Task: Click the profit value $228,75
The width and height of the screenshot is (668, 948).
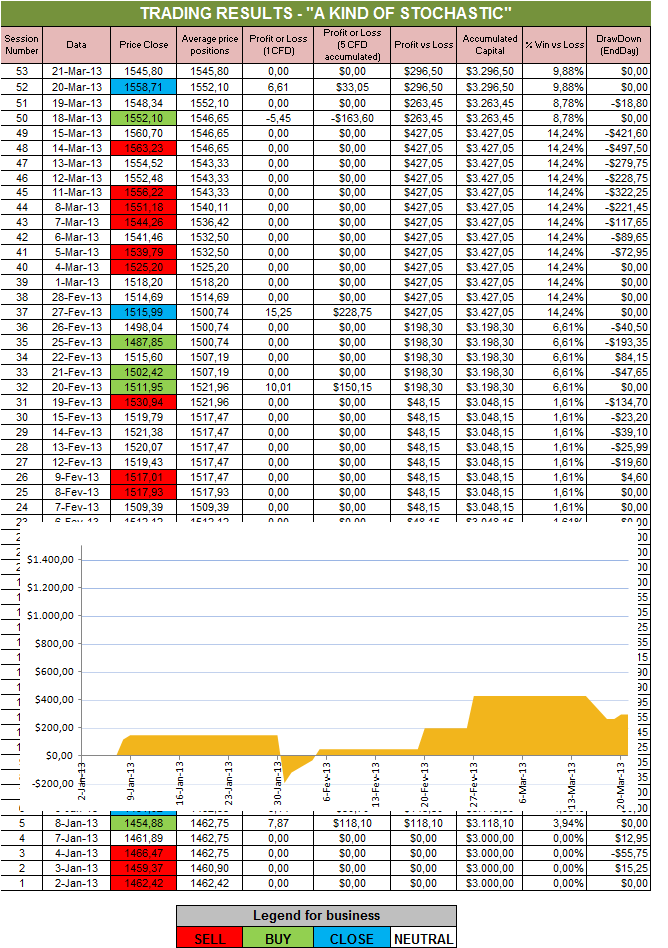Action: point(352,312)
